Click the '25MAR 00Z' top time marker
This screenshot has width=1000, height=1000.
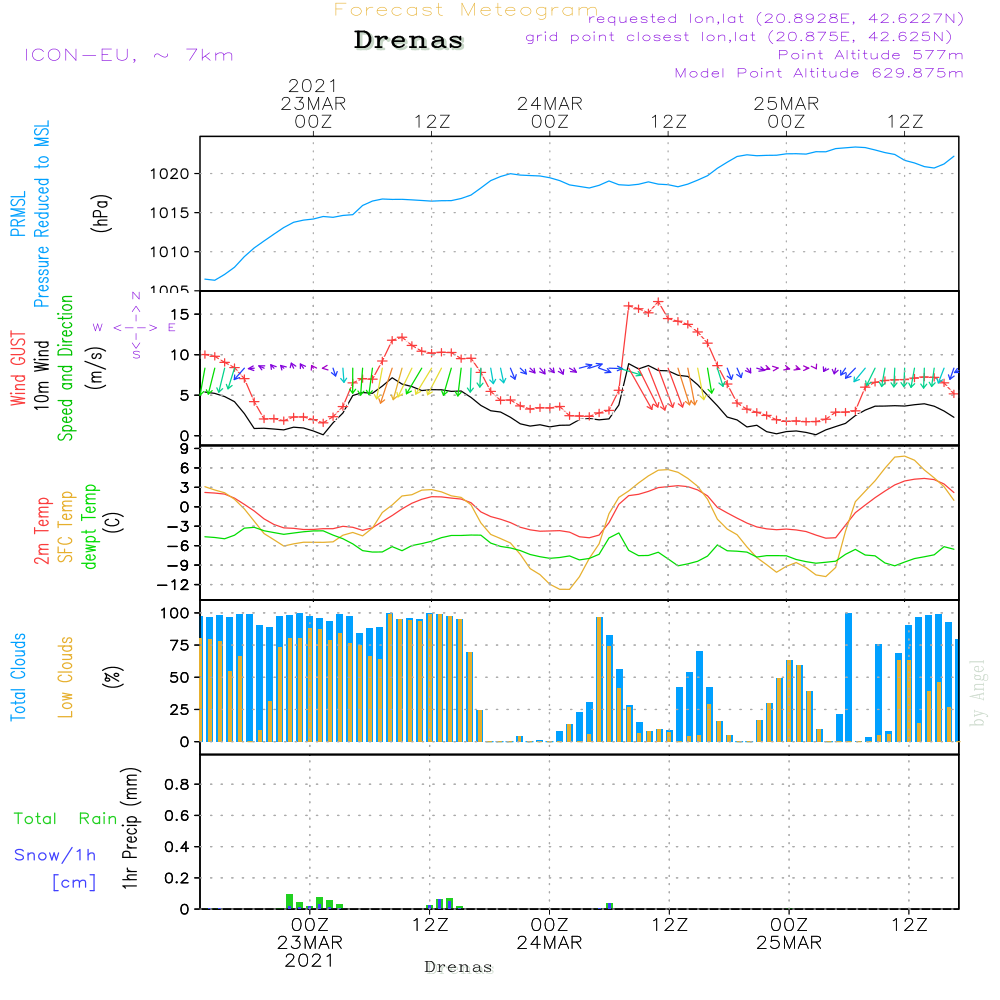point(786,112)
